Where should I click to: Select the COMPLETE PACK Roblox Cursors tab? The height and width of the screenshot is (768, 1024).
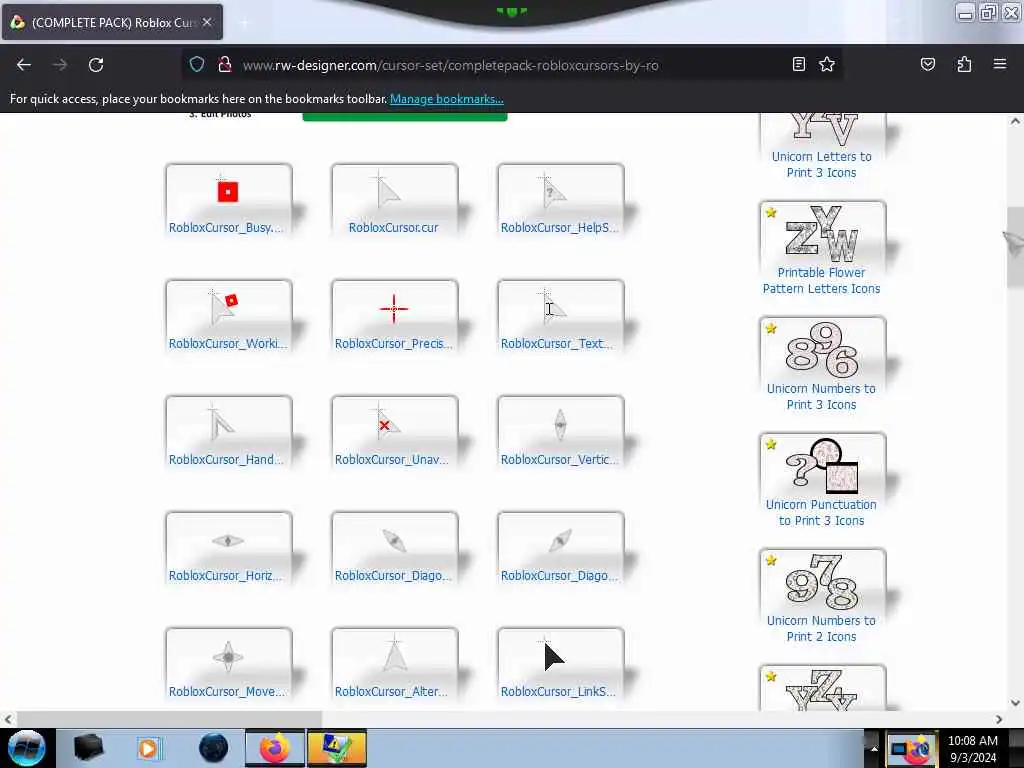112,22
